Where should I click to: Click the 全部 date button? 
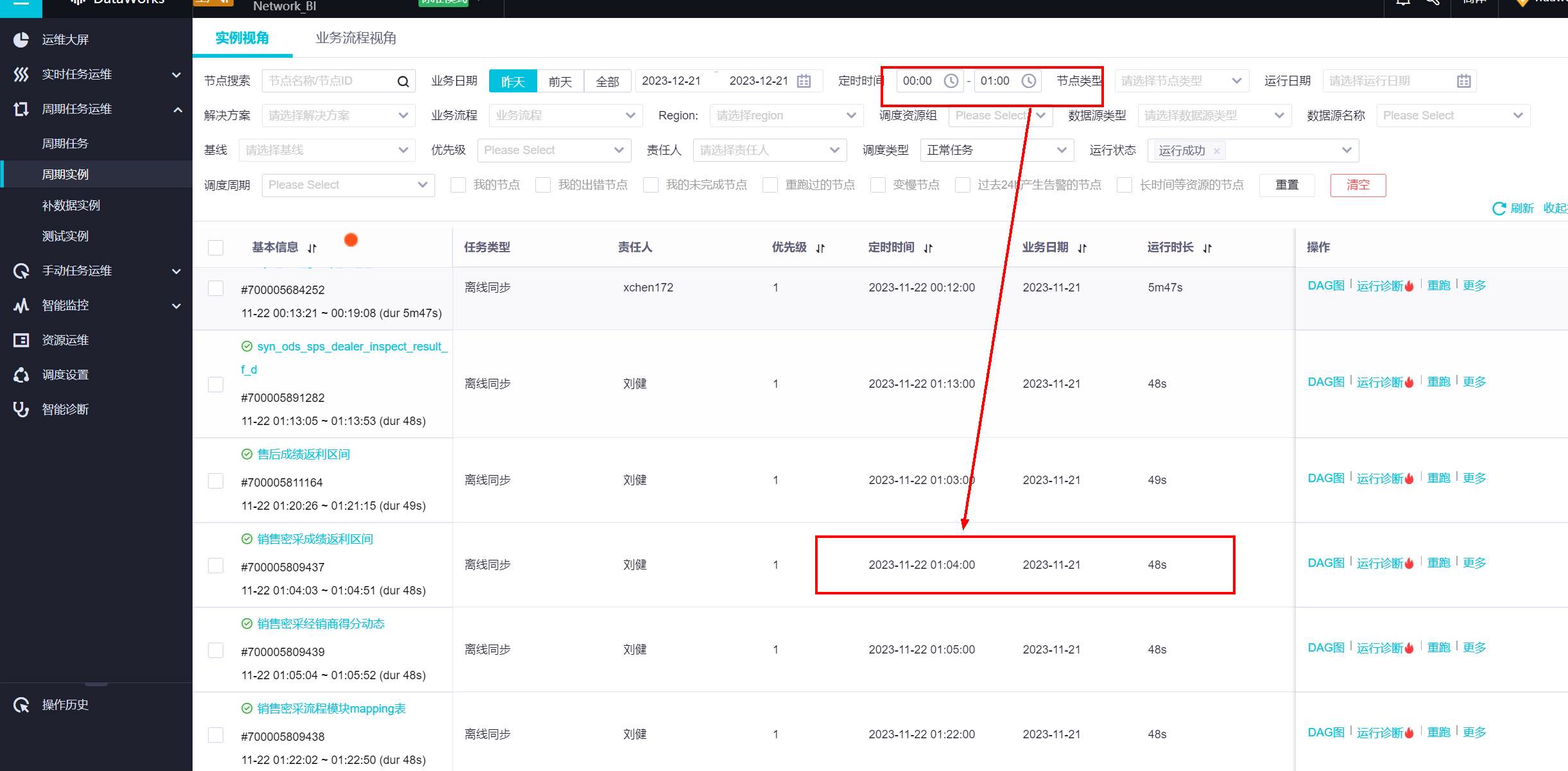tap(607, 82)
